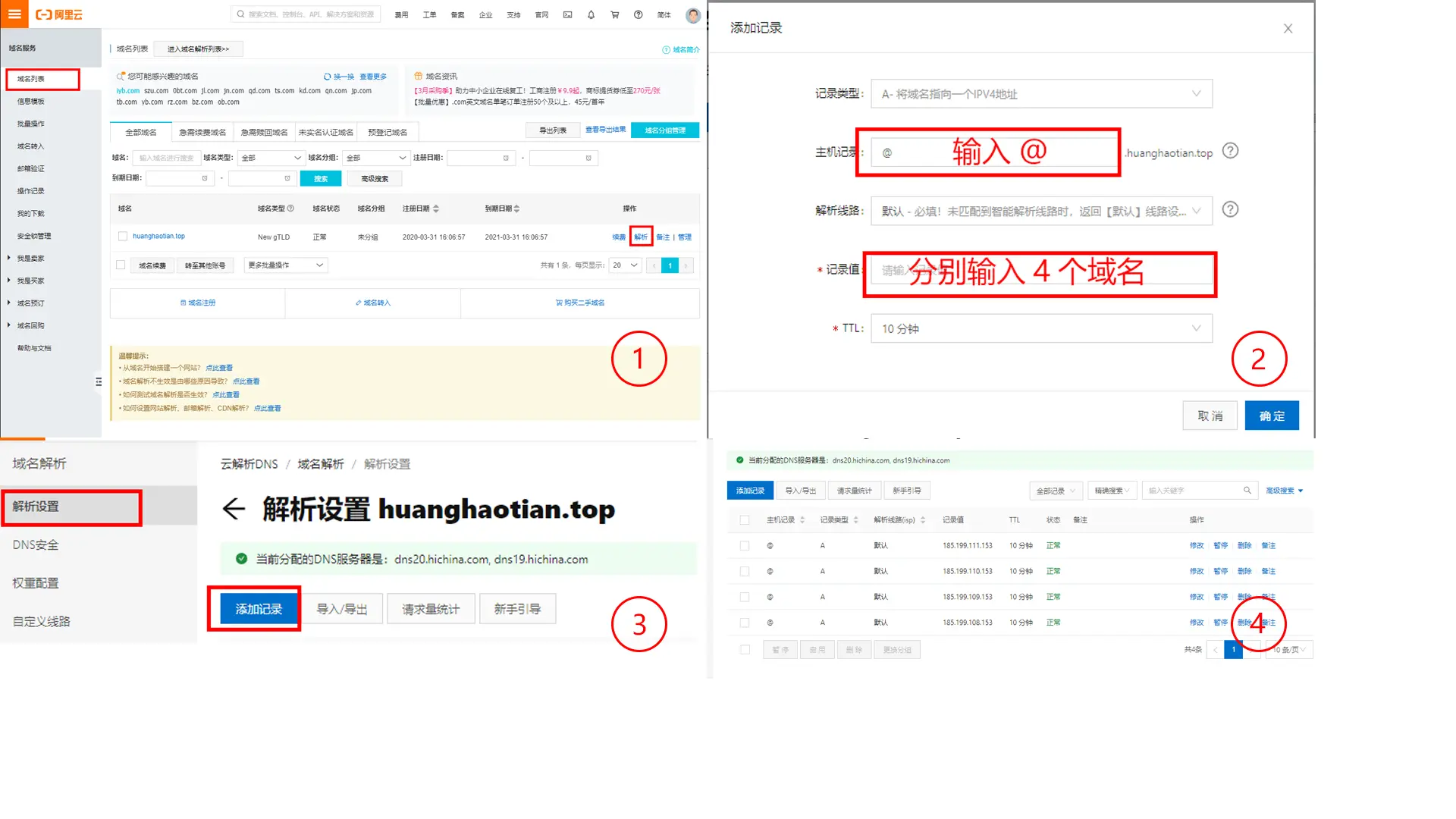Image resolution: width=1456 pixels, height=819 pixels.
Task: Open the orange hamburger menu
Action: click(x=14, y=14)
